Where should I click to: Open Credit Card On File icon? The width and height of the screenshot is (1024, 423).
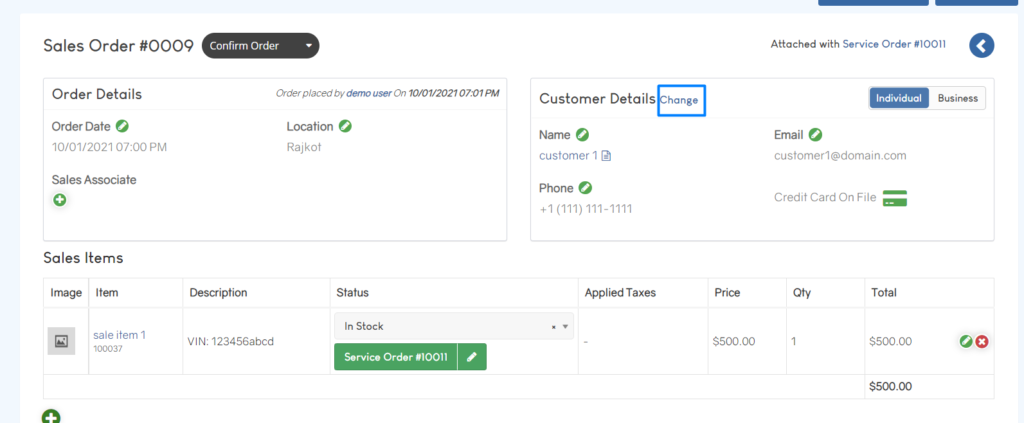[895, 198]
